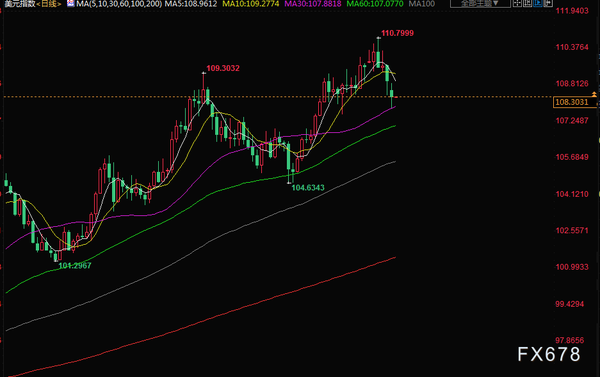The height and width of the screenshot is (377, 600).
Task: Click the orange price marker arrow on right axis
Action: click(x=594, y=94)
